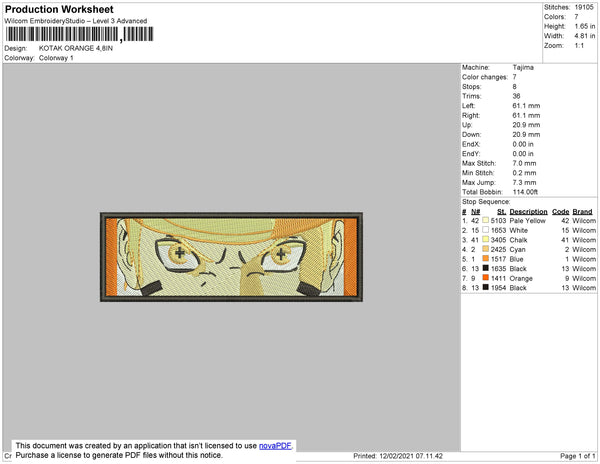Click the Colors value 7 in header
600x464 pixels.
(576, 17)
